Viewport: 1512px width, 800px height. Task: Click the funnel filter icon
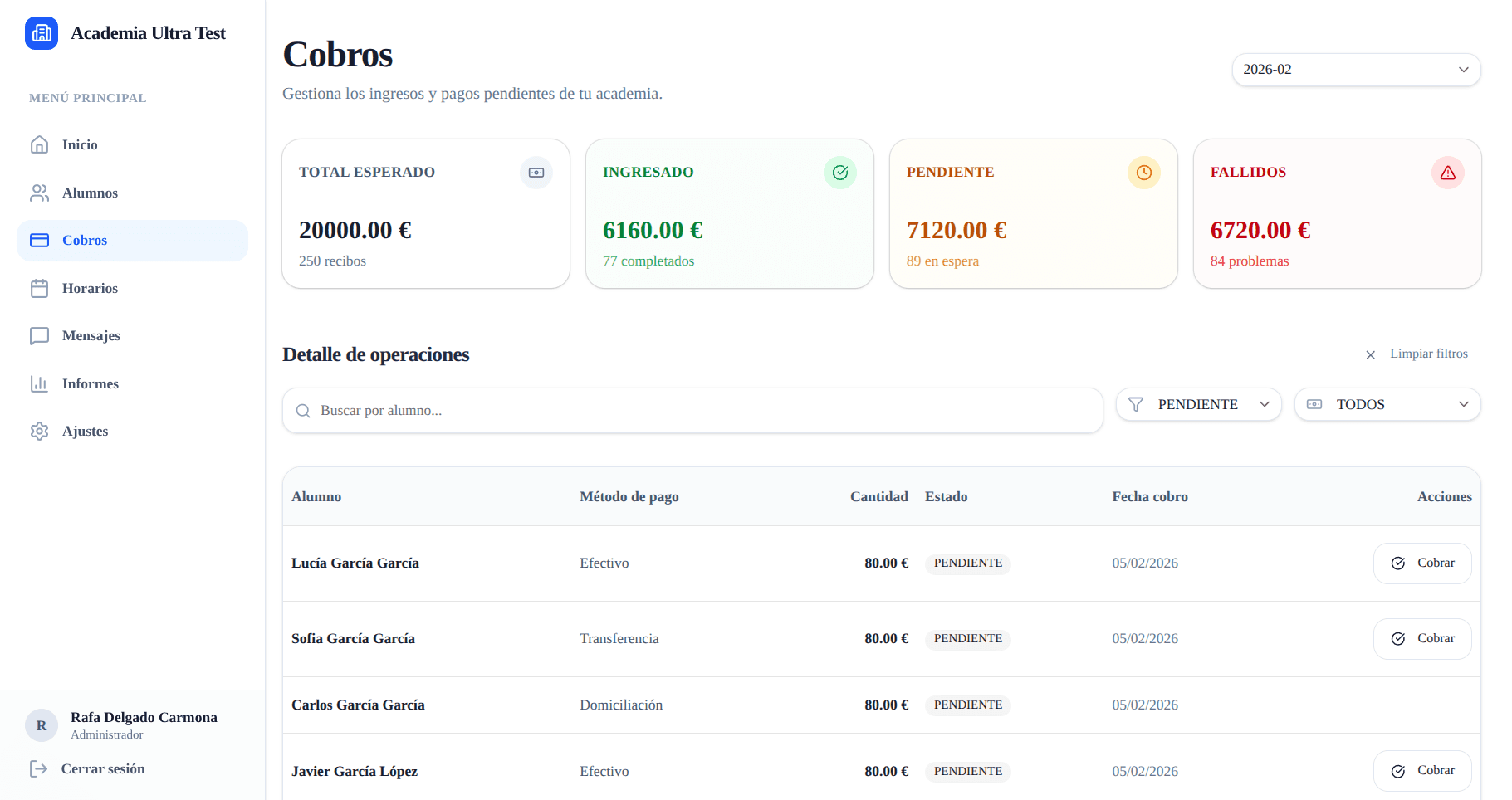click(x=1136, y=404)
